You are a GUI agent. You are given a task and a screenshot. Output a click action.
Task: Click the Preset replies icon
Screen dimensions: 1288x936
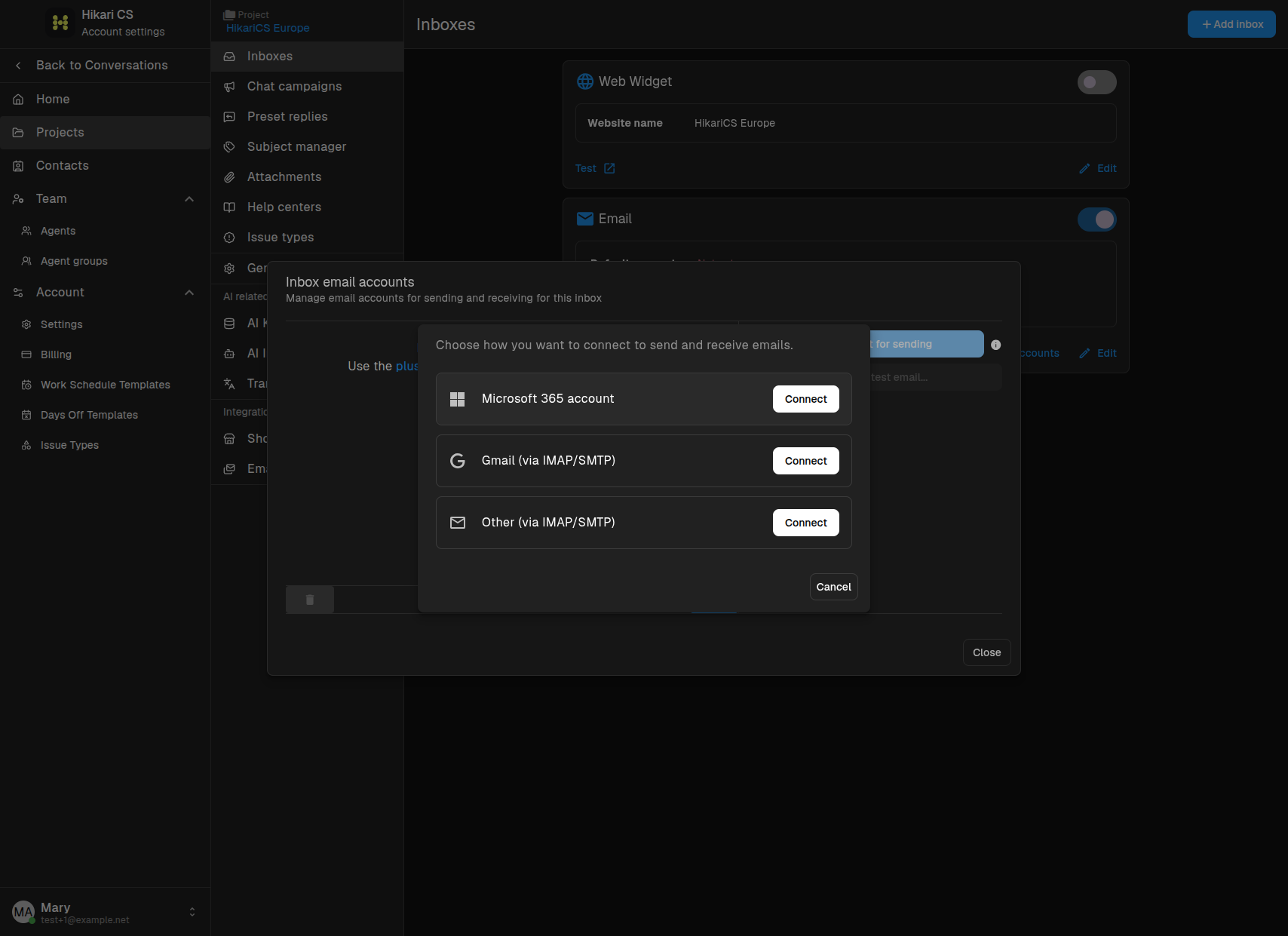(x=229, y=117)
